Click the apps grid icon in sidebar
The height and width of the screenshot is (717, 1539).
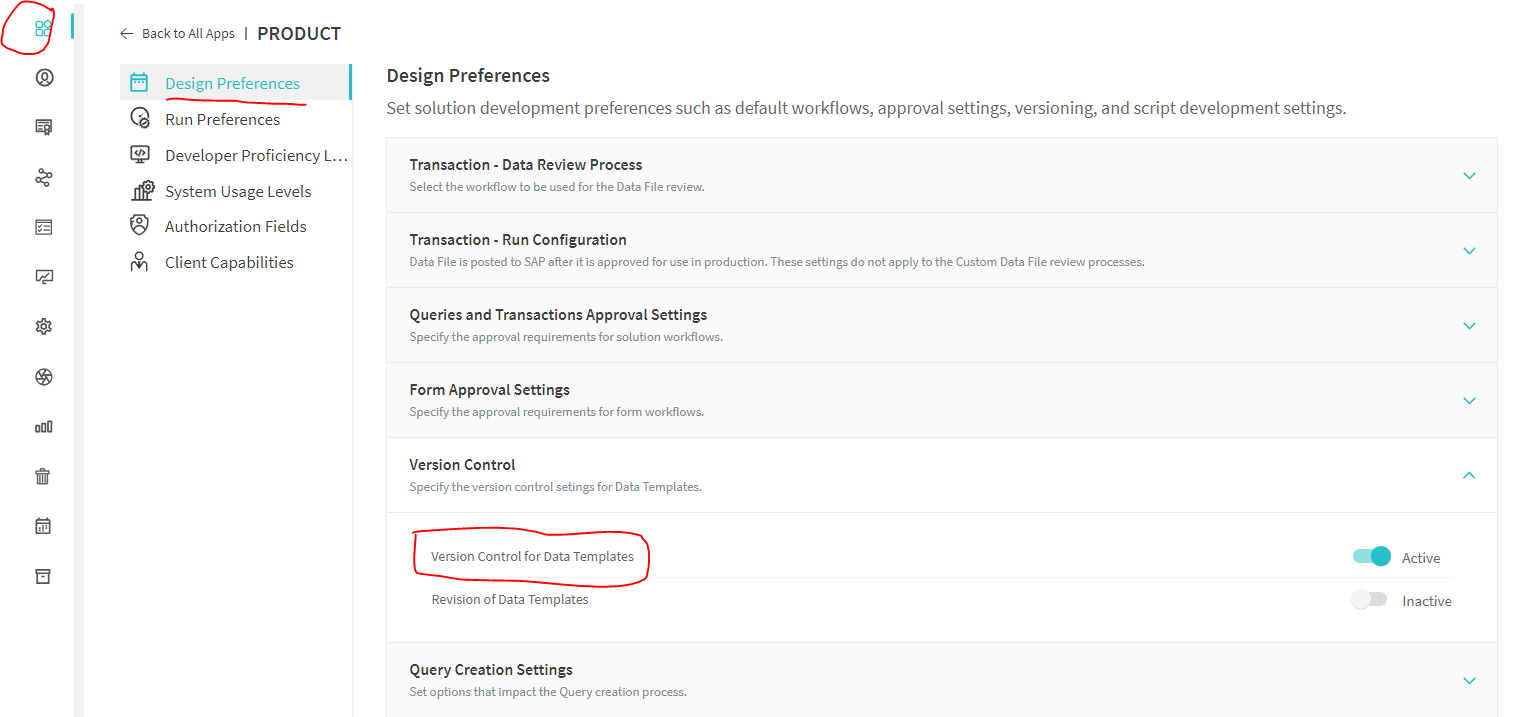(x=43, y=28)
